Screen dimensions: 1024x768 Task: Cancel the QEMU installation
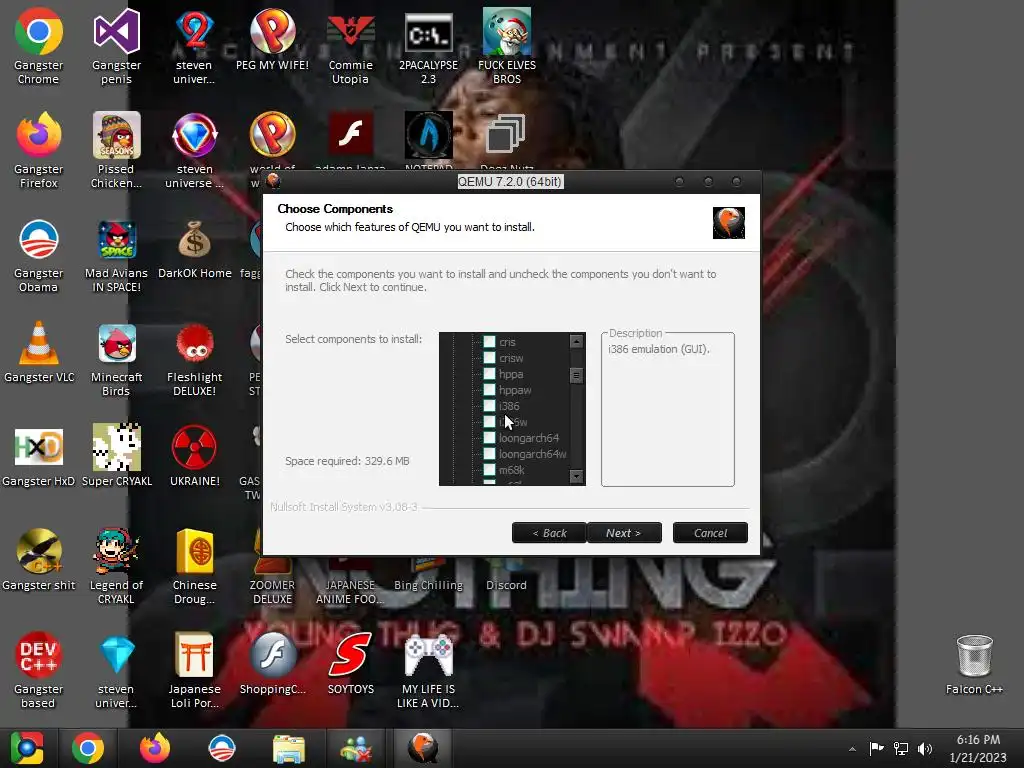click(x=710, y=533)
